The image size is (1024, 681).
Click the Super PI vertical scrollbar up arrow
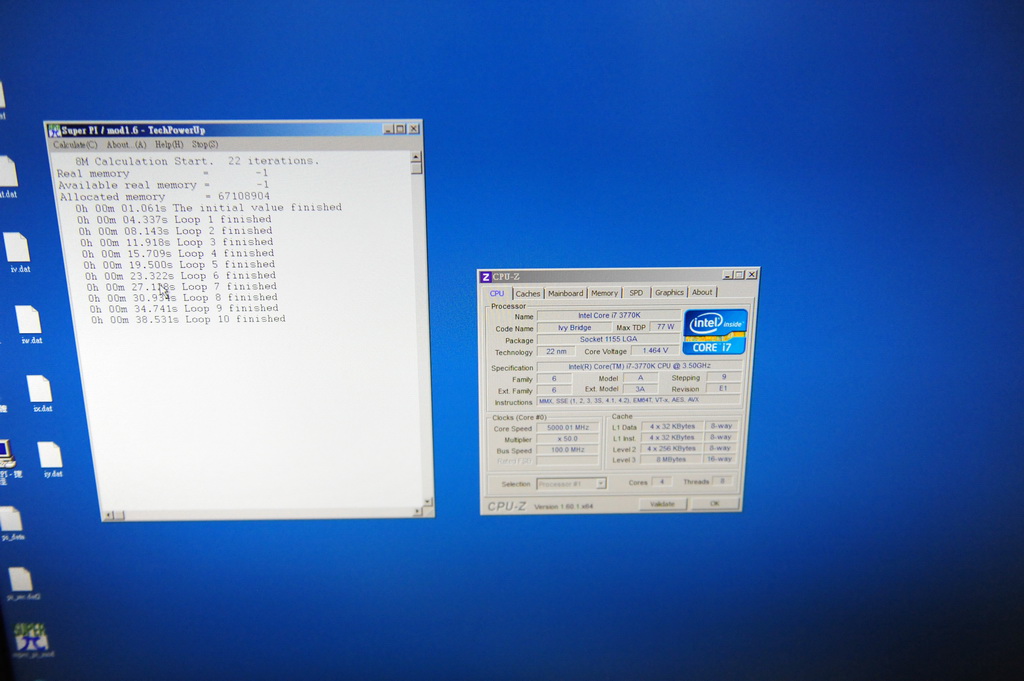(x=416, y=157)
